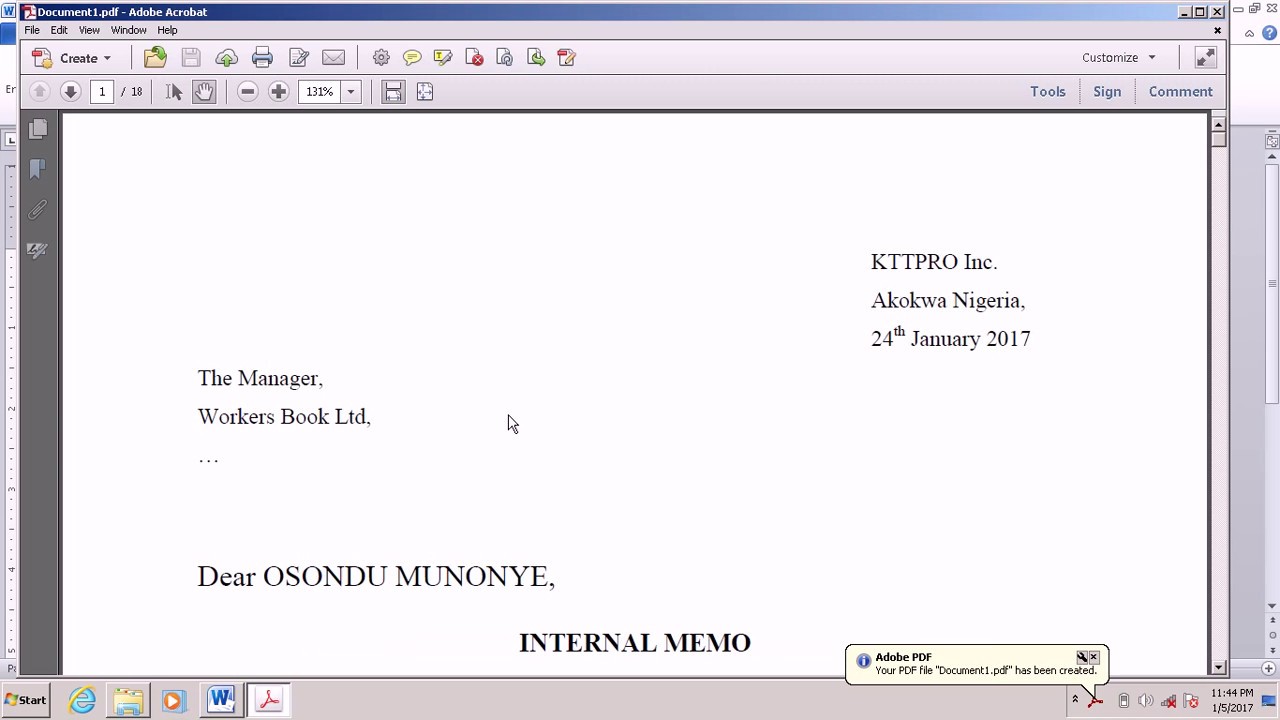Open the Sign pane

1107,92
